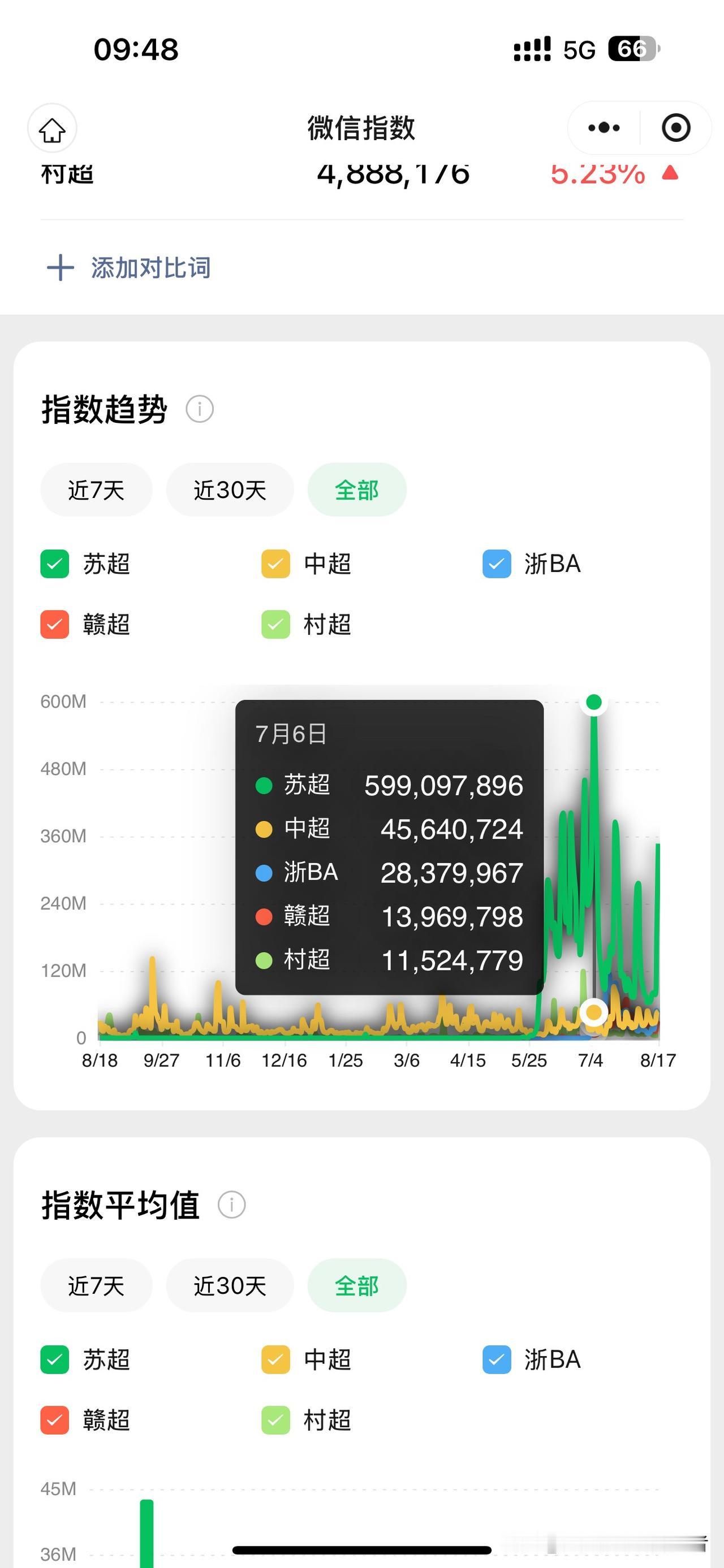Tap the plus icon for adding comparison word
This screenshot has height=1568, width=724.
click(x=61, y=268)
